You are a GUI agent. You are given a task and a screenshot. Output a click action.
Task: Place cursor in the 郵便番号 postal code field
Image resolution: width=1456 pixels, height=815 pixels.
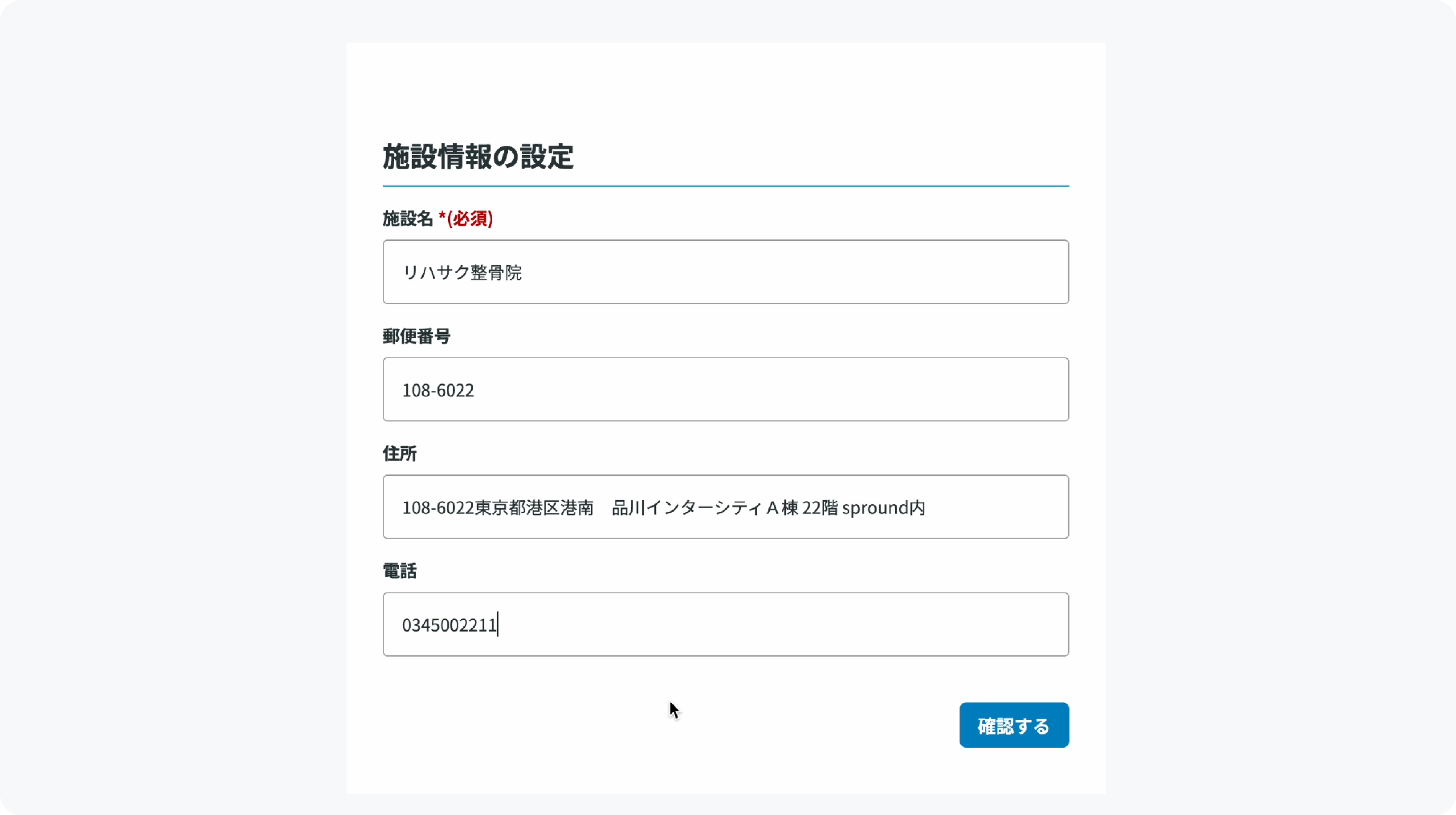point(725,389)
